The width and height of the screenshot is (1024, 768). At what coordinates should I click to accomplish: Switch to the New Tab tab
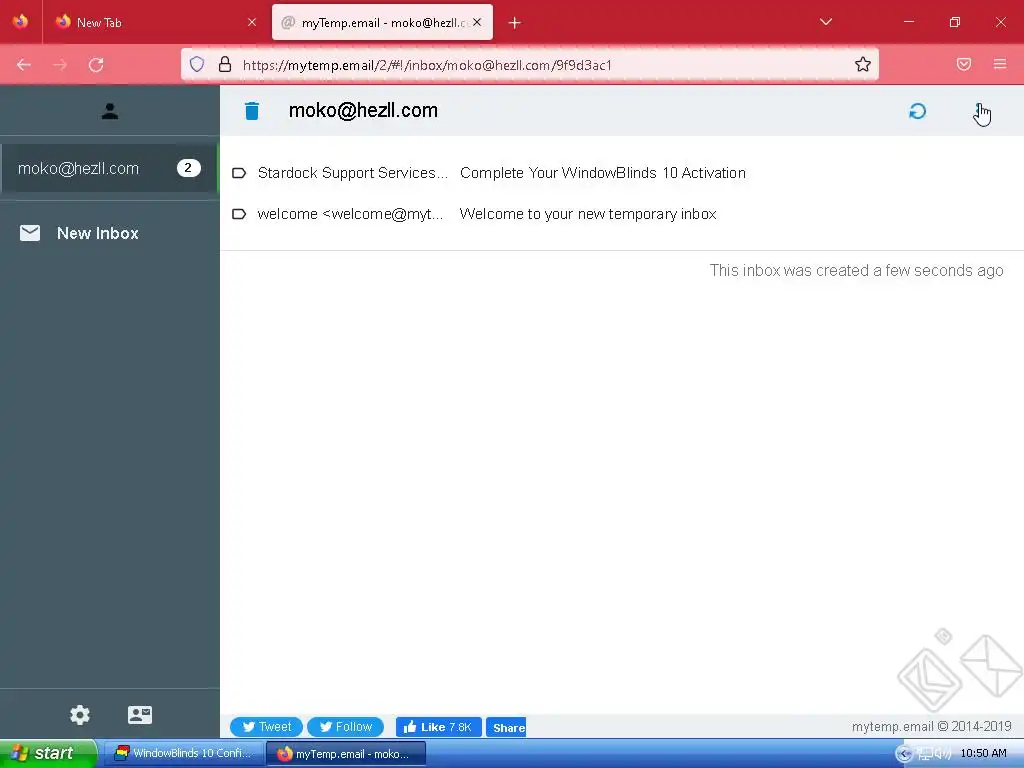[x=155, y=22]
